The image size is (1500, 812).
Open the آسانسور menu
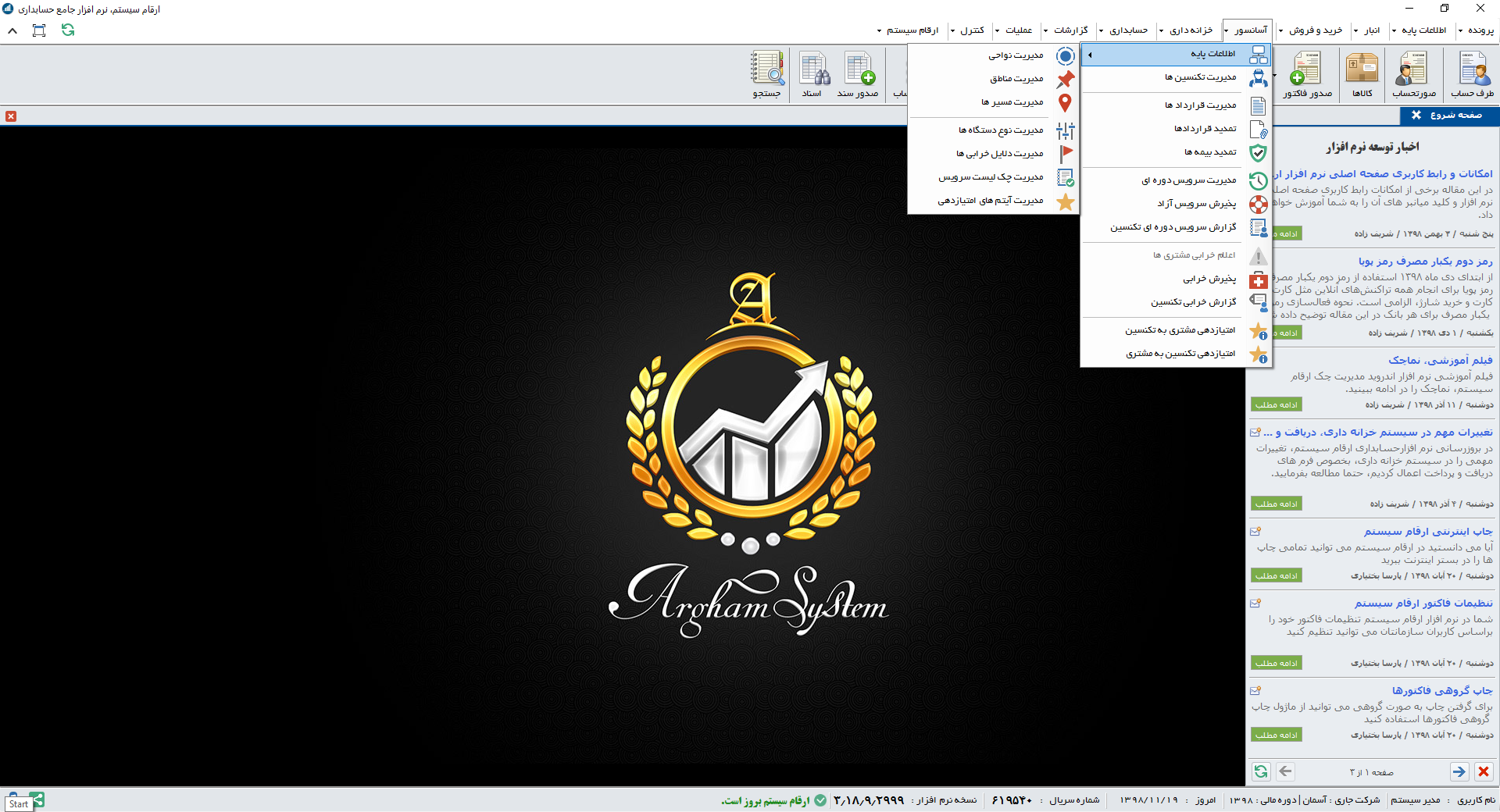1247,30
